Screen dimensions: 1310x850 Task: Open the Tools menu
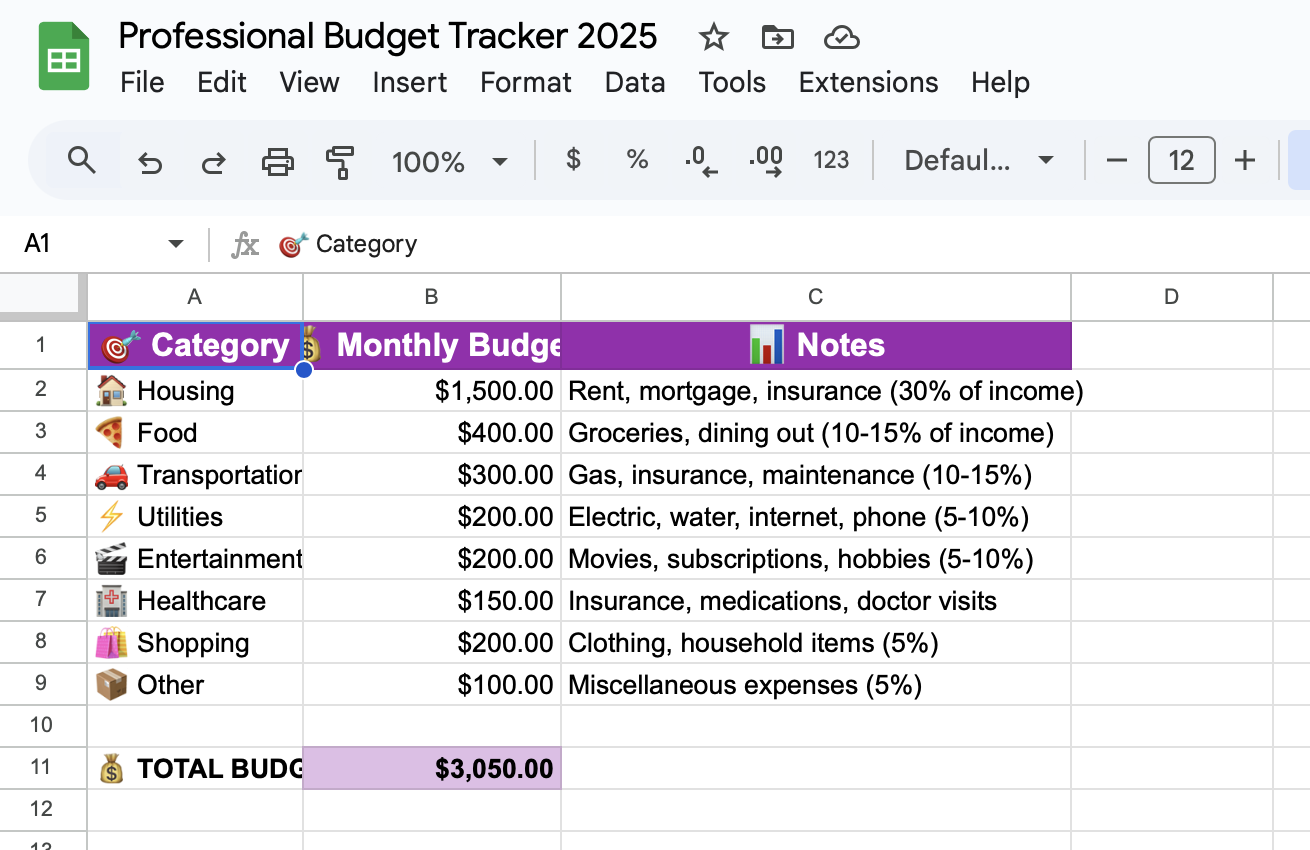(732, 82)
